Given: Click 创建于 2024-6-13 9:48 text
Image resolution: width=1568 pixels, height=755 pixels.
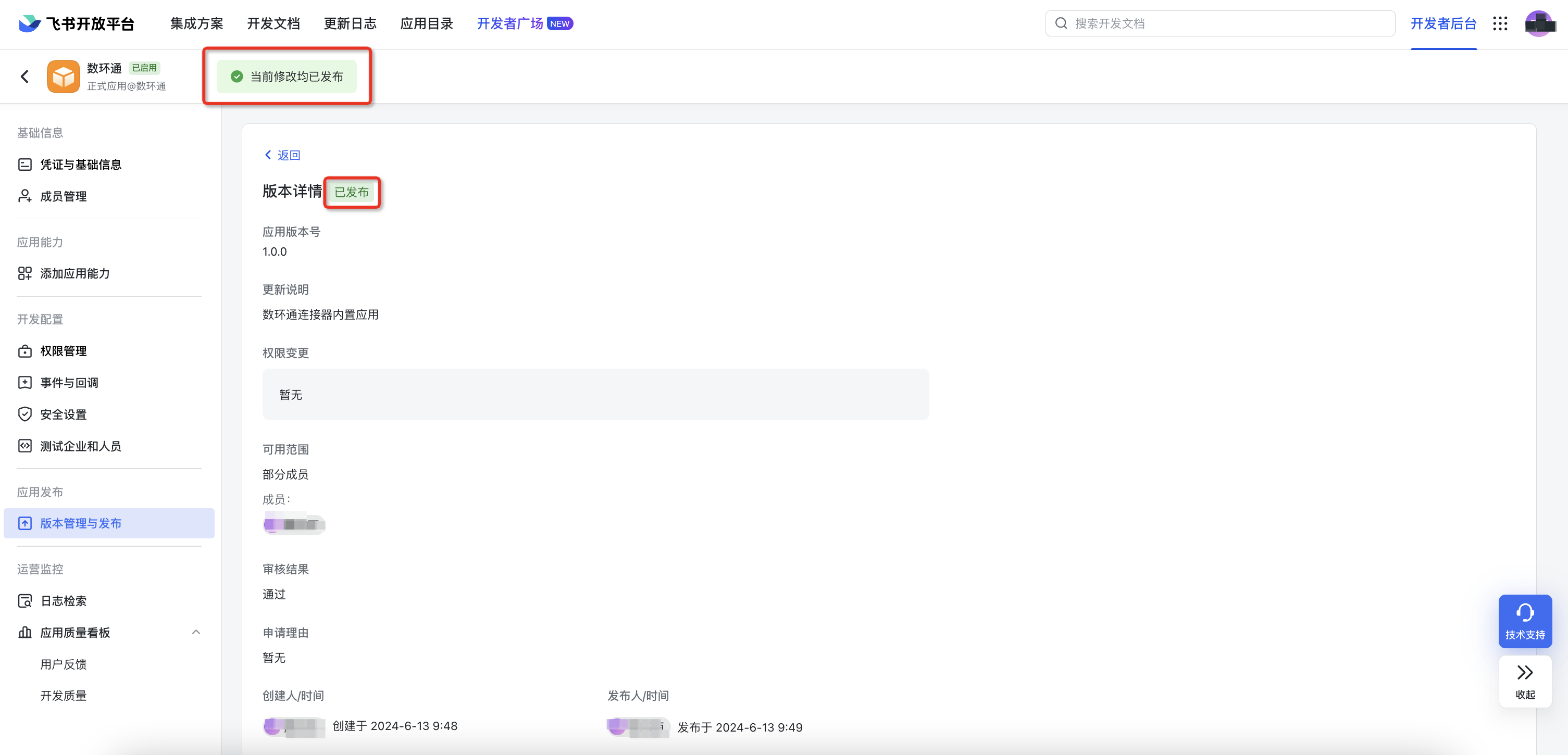Looking at the screenshot, I should coord(395,726).
